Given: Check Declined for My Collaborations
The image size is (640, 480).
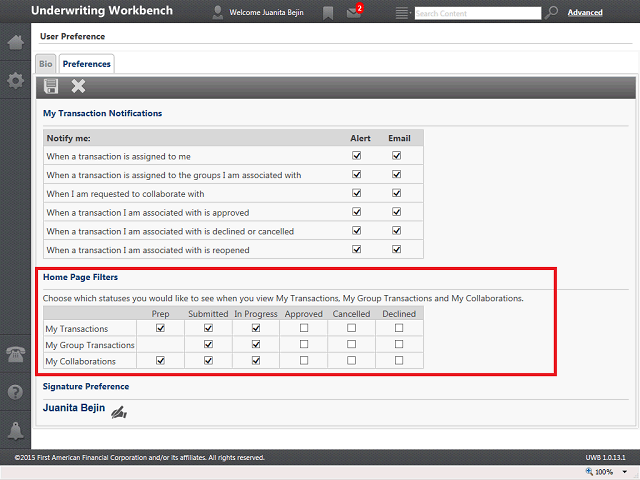Looking at the screenshot, I should click(x=399, y=360).
